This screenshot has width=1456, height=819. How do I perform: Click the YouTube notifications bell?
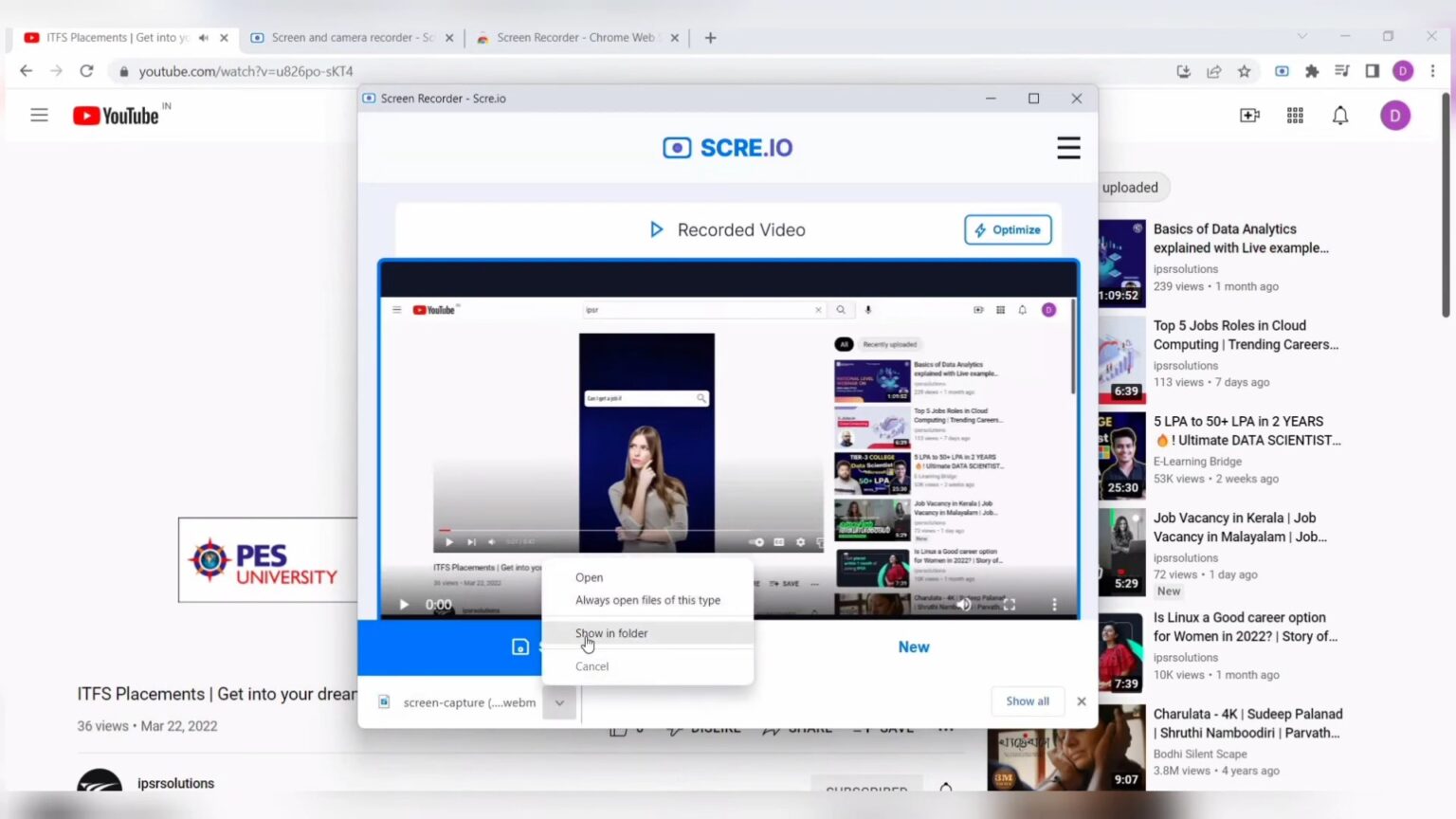(1339, 116)
